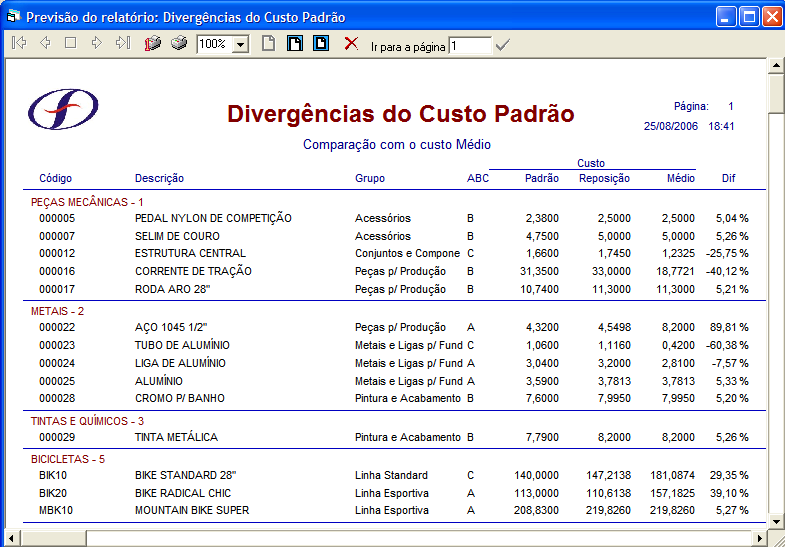Go to the previous report page

[45, 43]
